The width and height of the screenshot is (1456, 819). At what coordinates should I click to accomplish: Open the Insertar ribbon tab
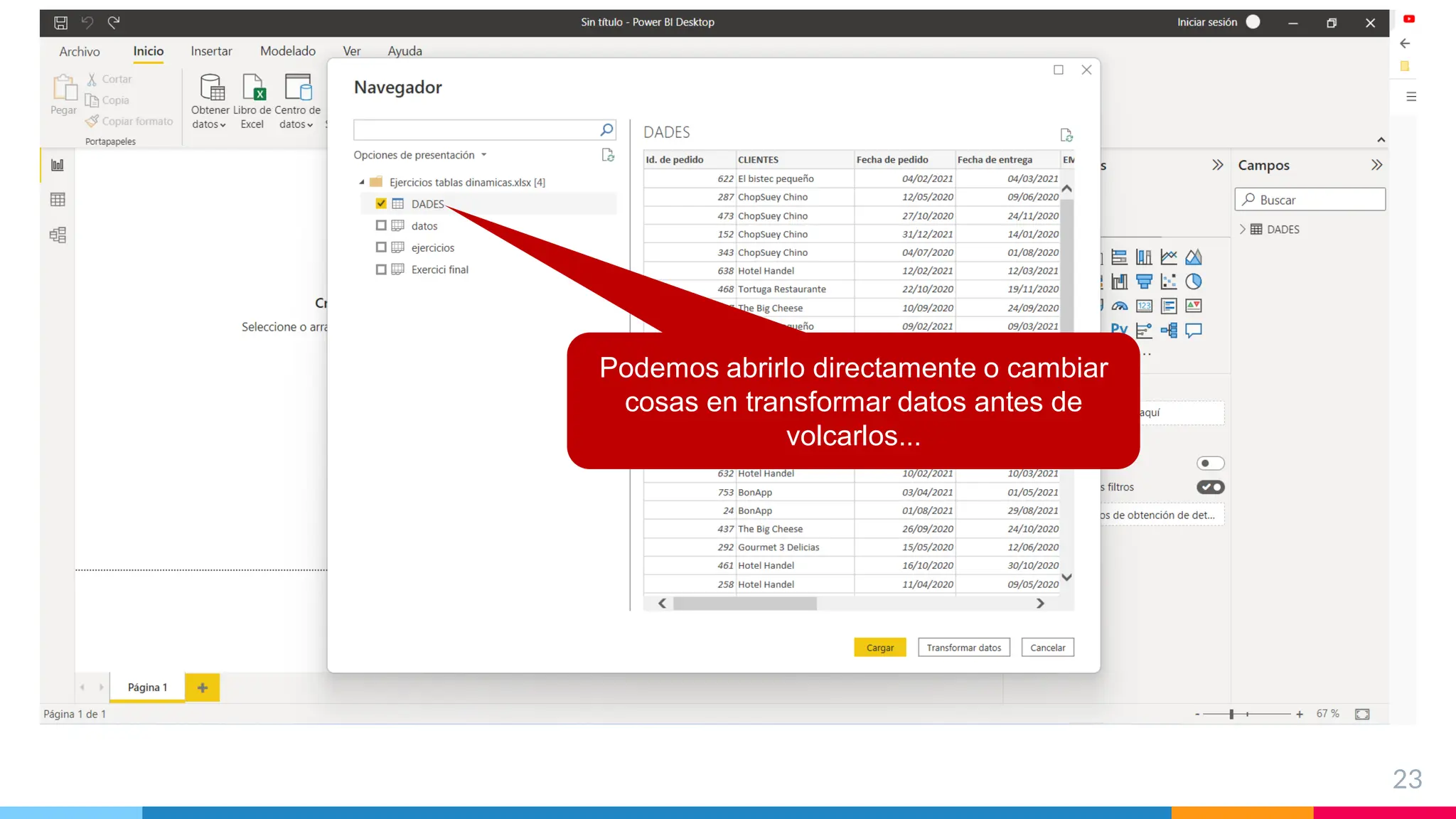click(x=211, y=51)
